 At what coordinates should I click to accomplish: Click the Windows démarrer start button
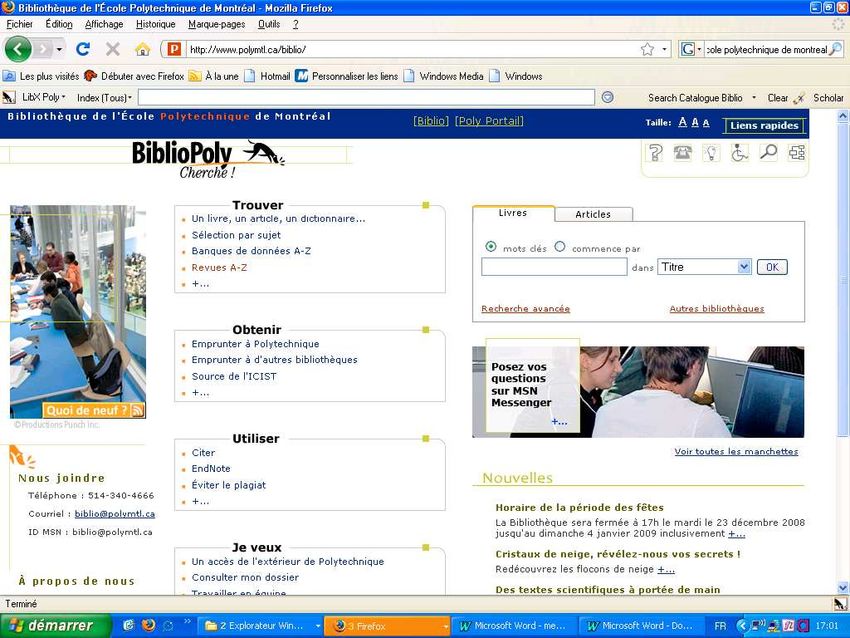click(x=55, y=626)
